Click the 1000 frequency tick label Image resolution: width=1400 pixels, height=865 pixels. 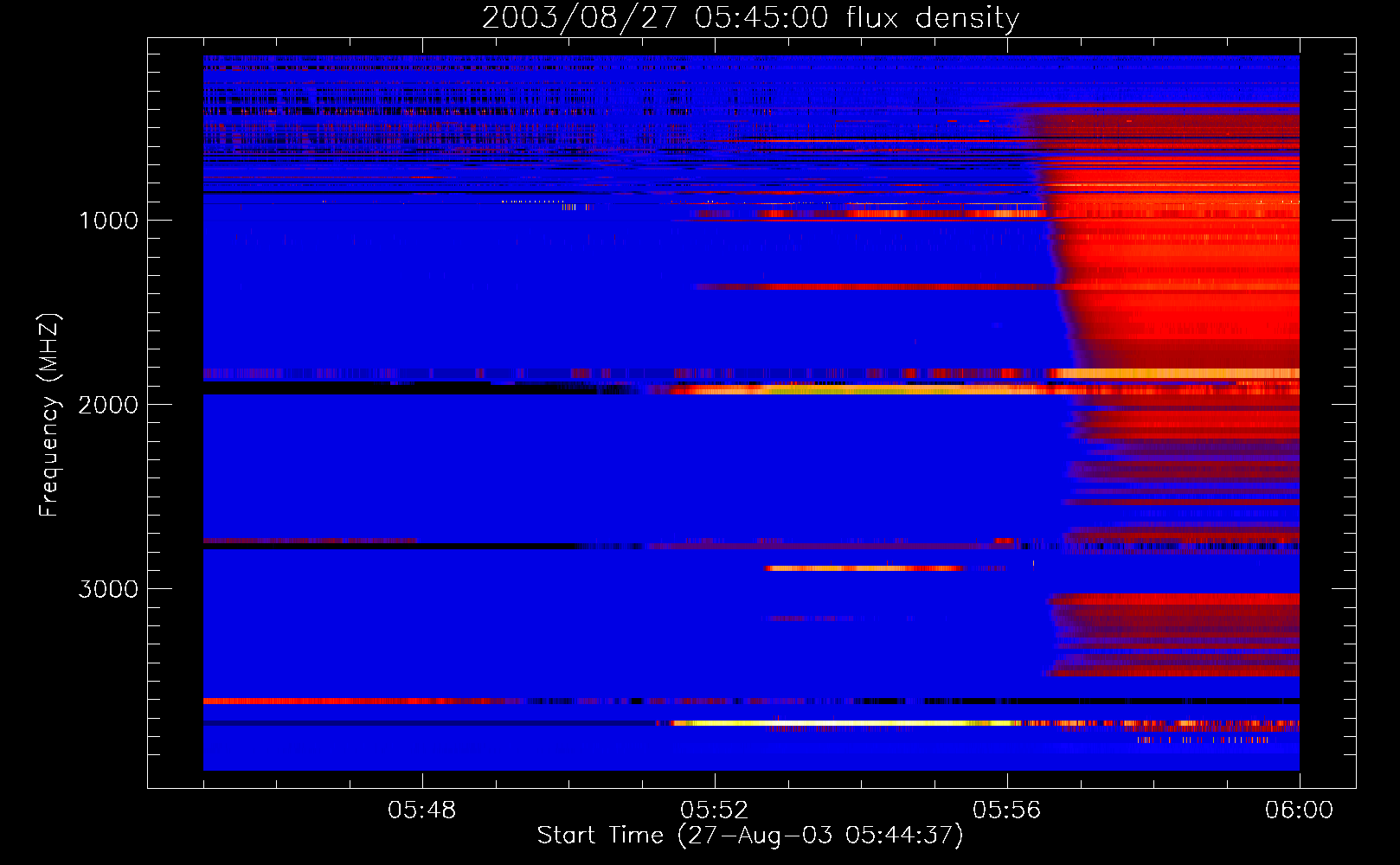(108, 221)
